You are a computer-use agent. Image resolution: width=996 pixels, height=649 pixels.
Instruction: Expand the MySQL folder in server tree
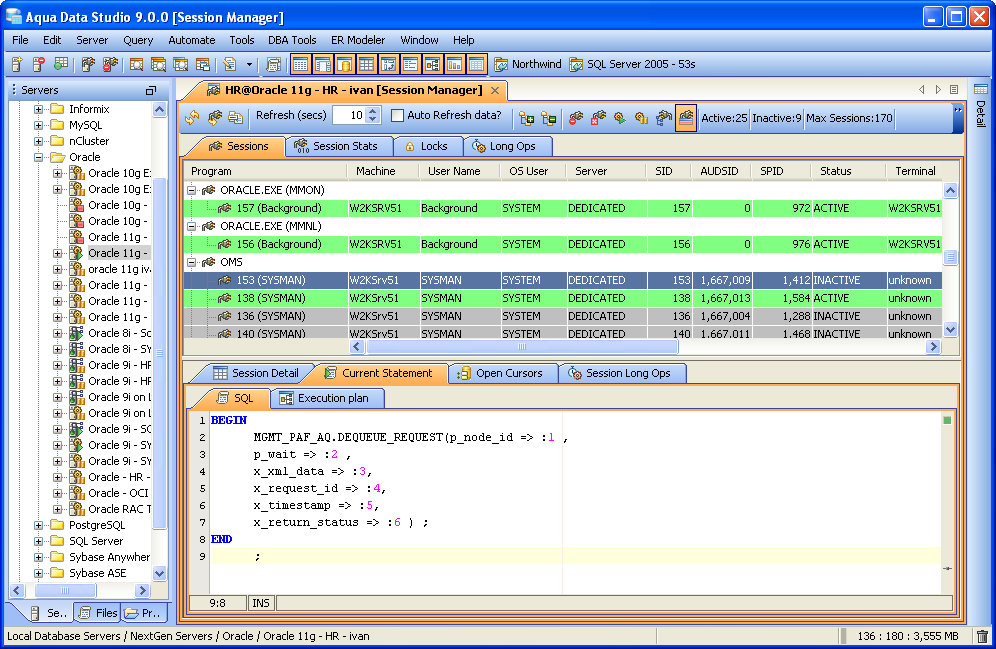click(39, 125)
